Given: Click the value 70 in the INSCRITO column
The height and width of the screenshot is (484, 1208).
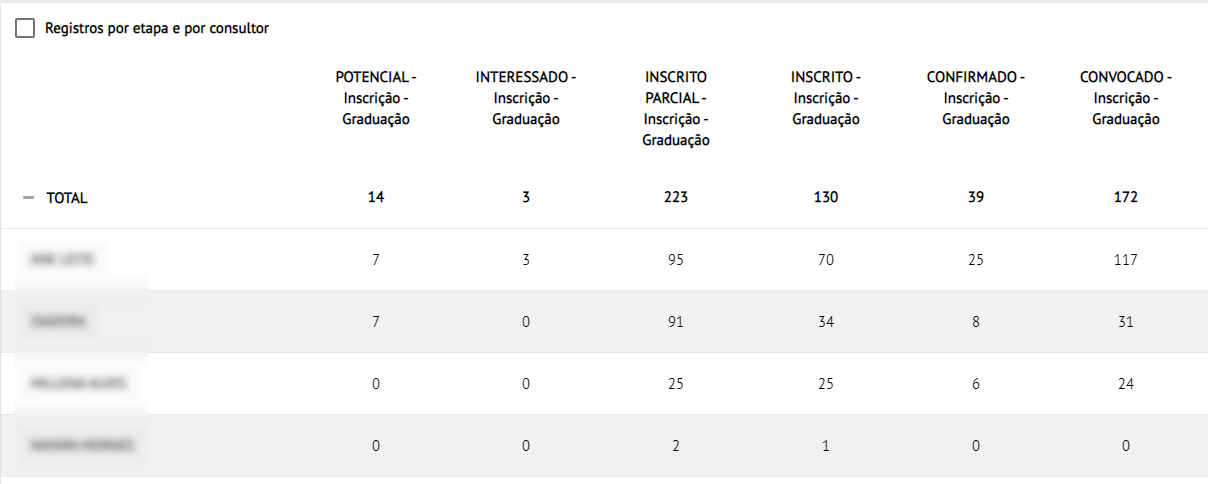Looking at the screenshot, I should coord(826,260).
